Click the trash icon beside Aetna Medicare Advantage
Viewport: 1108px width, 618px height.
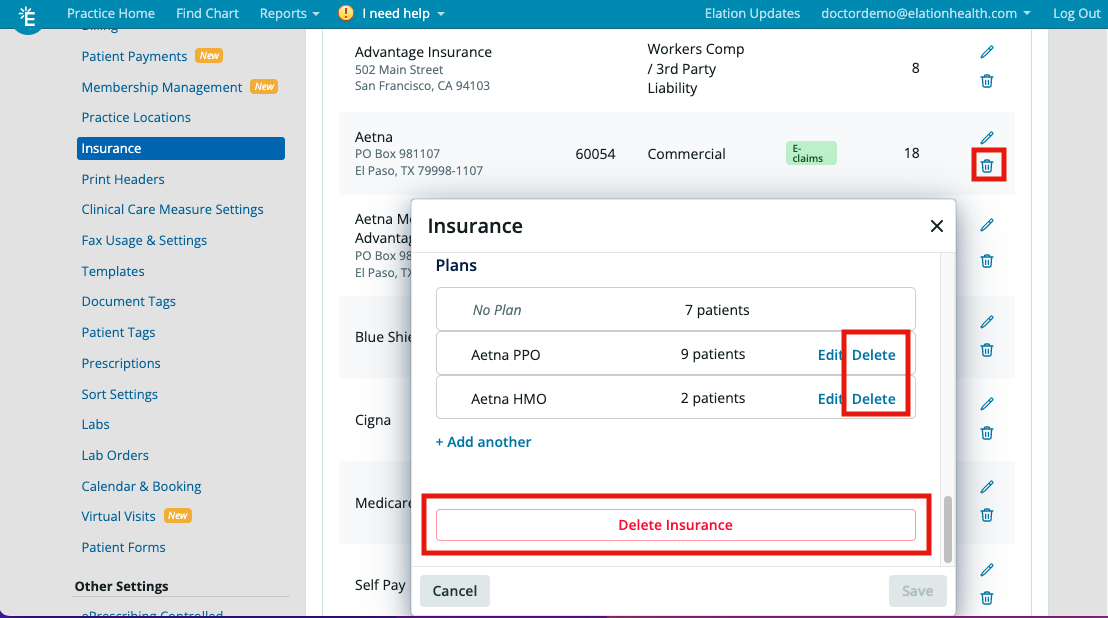[x=986, y=260]
